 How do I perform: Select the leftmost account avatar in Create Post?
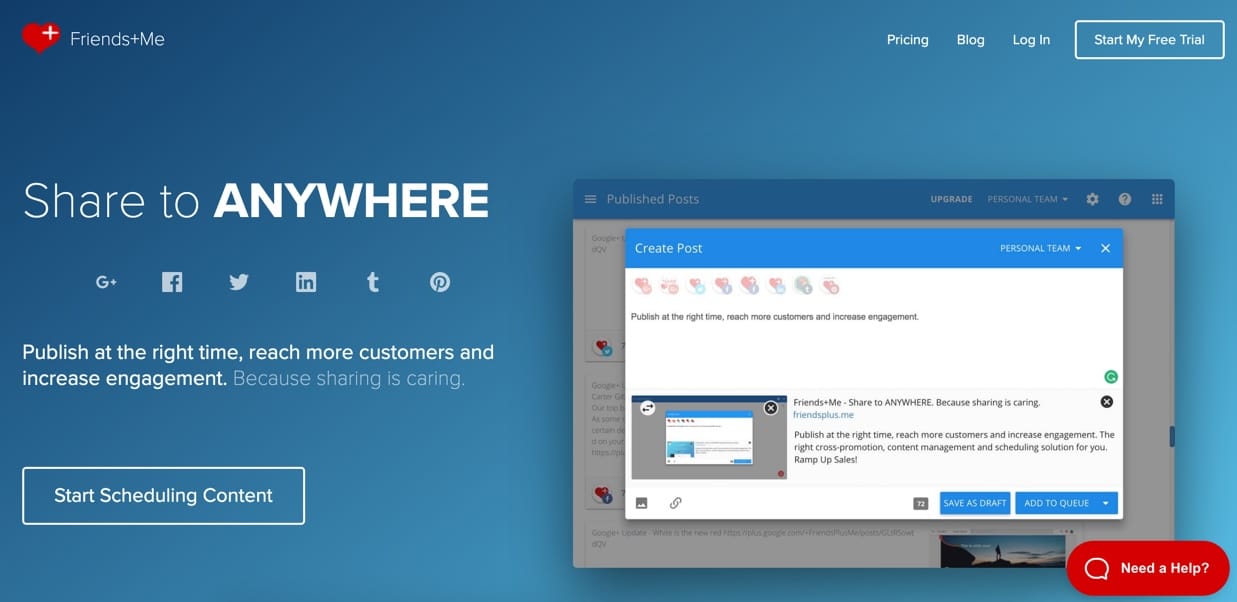643,286
